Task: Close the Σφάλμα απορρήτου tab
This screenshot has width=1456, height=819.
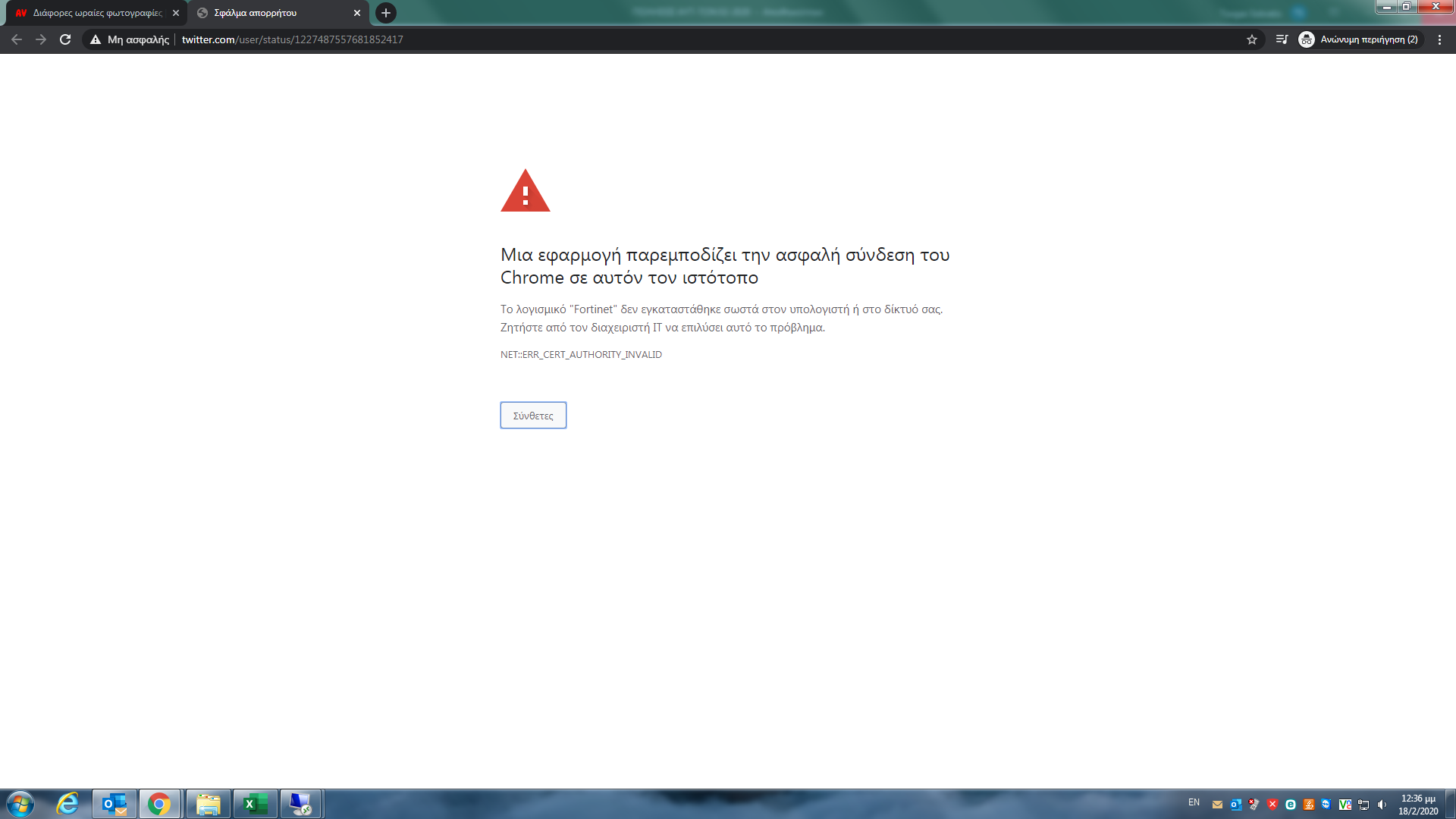Action: (x=357, y=13)
